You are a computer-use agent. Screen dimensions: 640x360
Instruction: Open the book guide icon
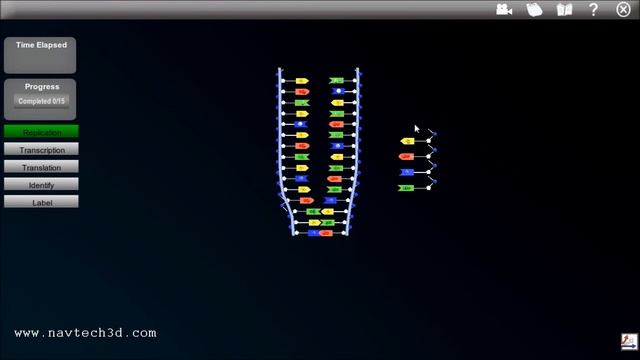click(564, 9)
